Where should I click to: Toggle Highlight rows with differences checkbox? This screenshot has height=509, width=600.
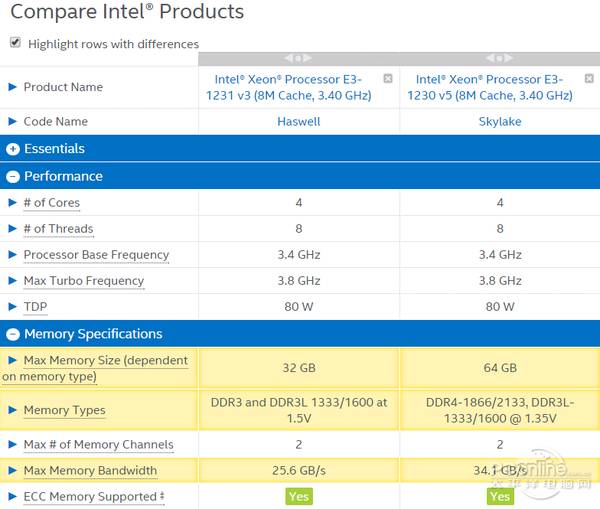click(x=15, y=42)
